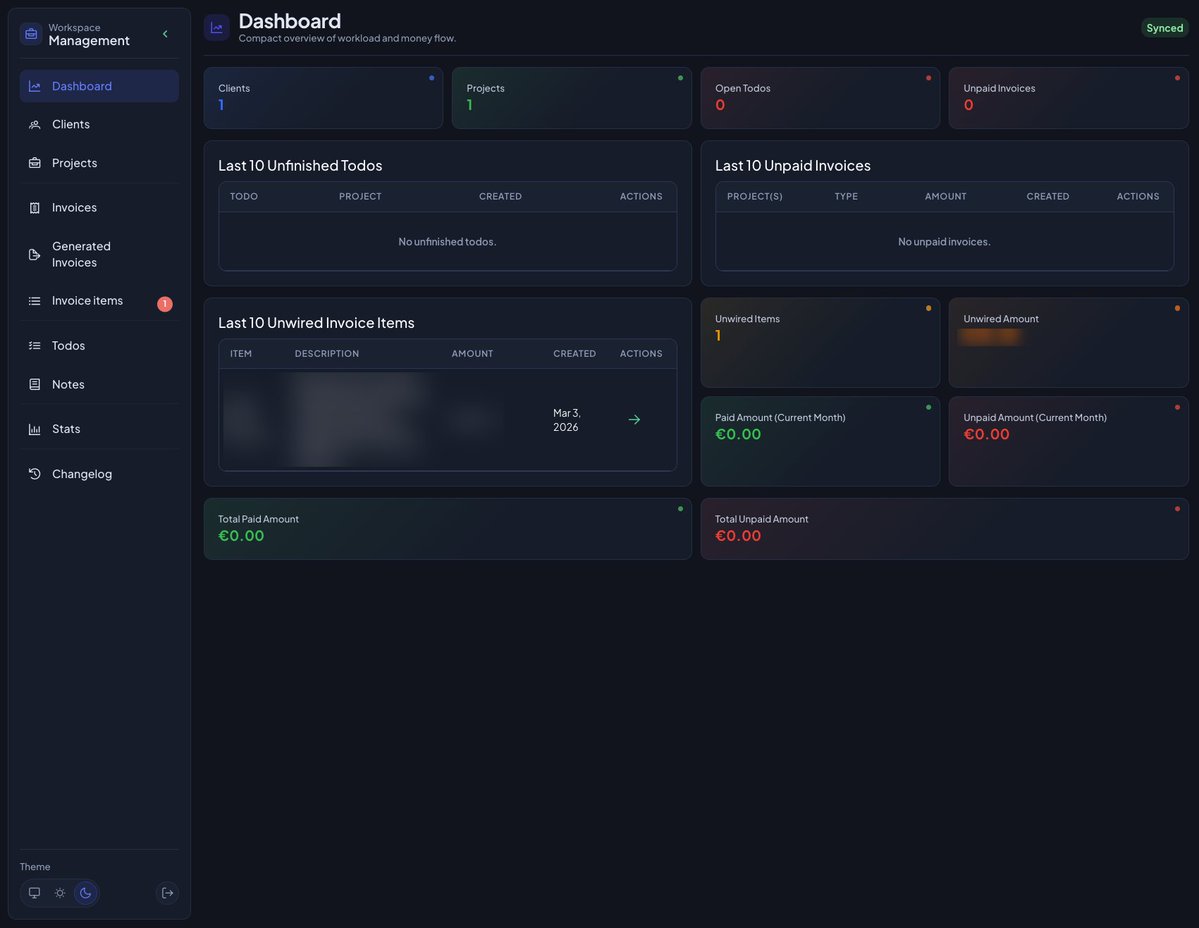This screenshot has height=928, width=1199.
Task: Click the Generated Invoices file icon
Action: coord(34,255)
